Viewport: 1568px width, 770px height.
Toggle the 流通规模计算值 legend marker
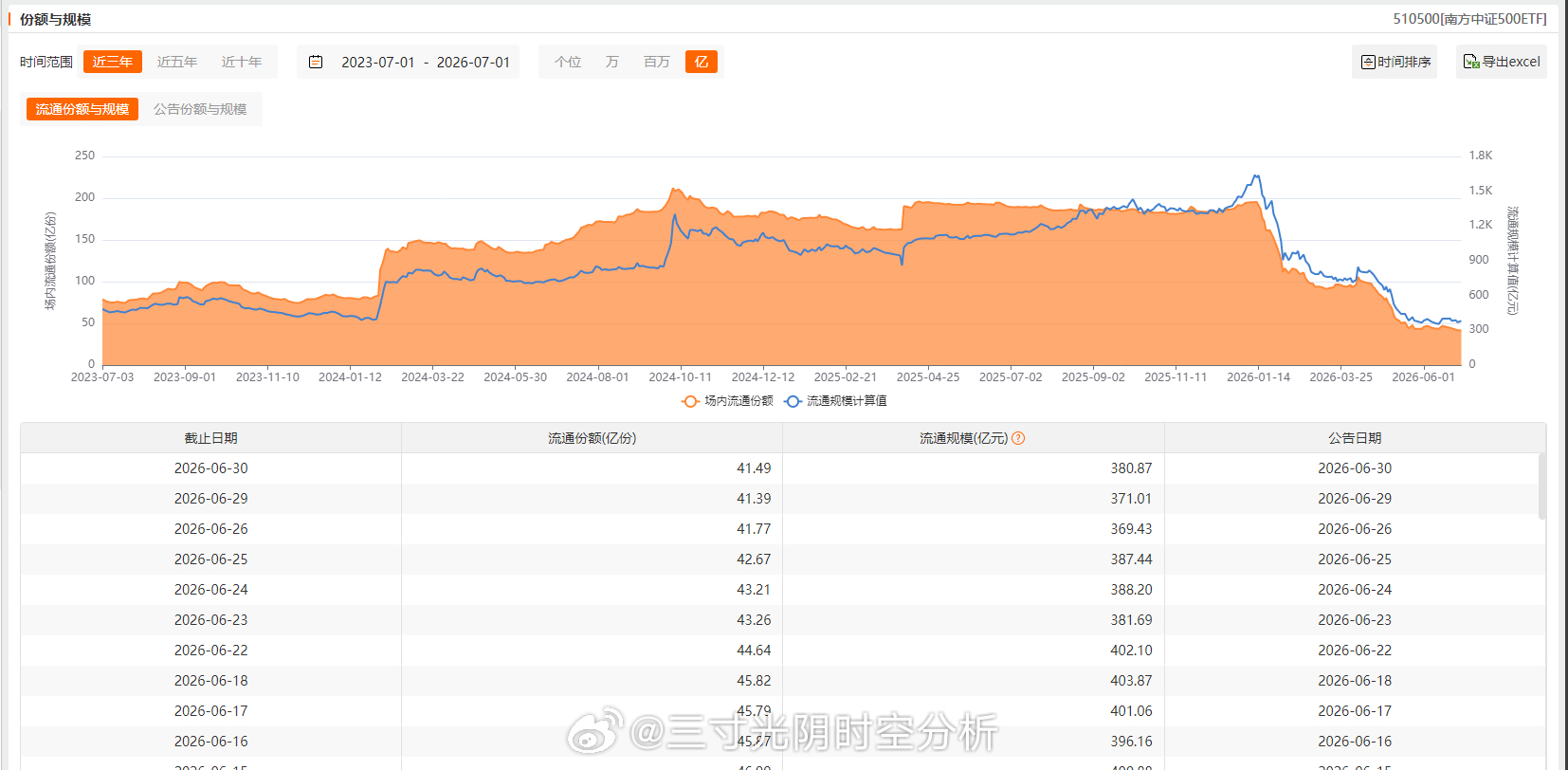click(793, 401)
